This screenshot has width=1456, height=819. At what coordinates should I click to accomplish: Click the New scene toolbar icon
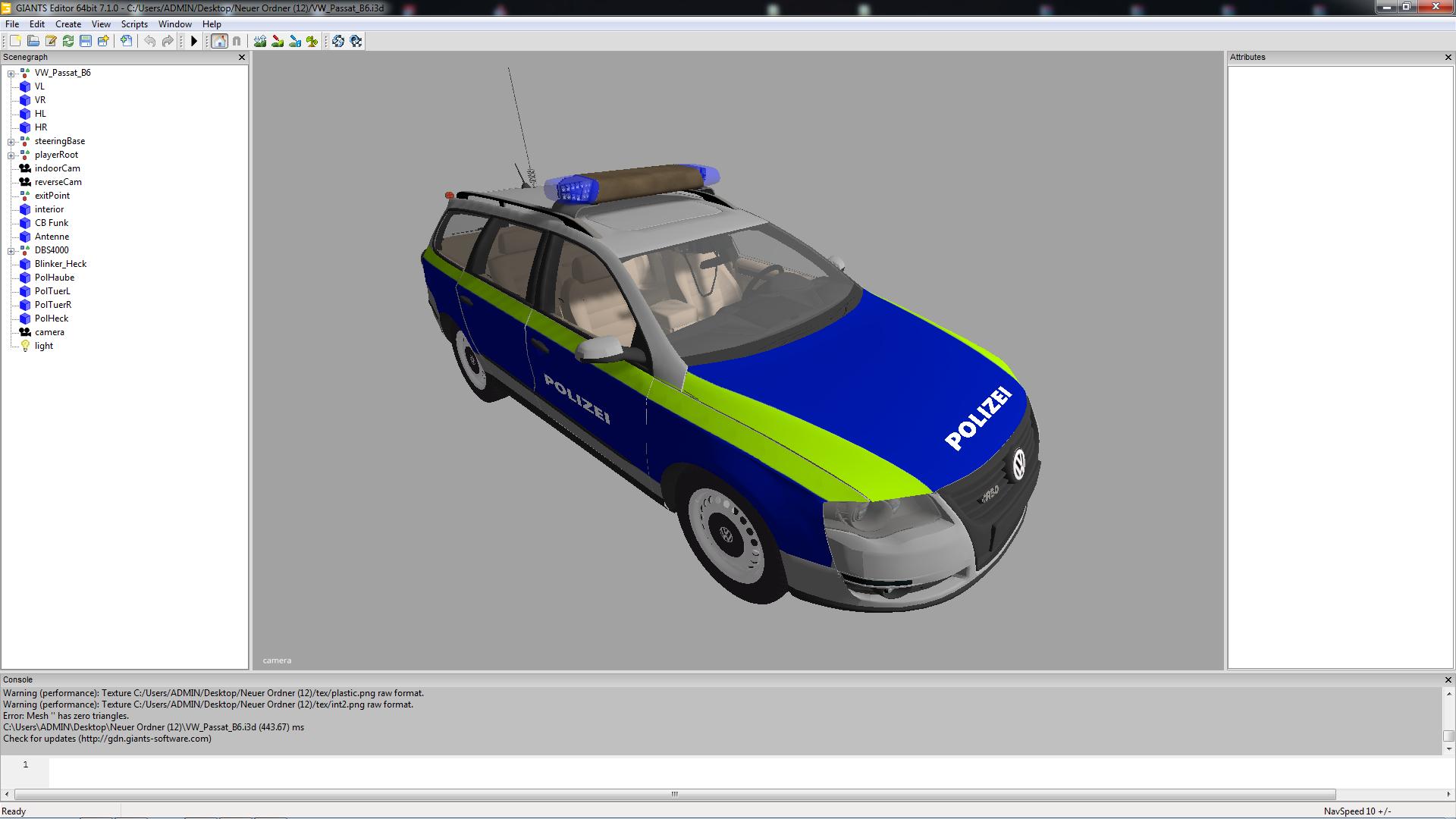point(15,41)
